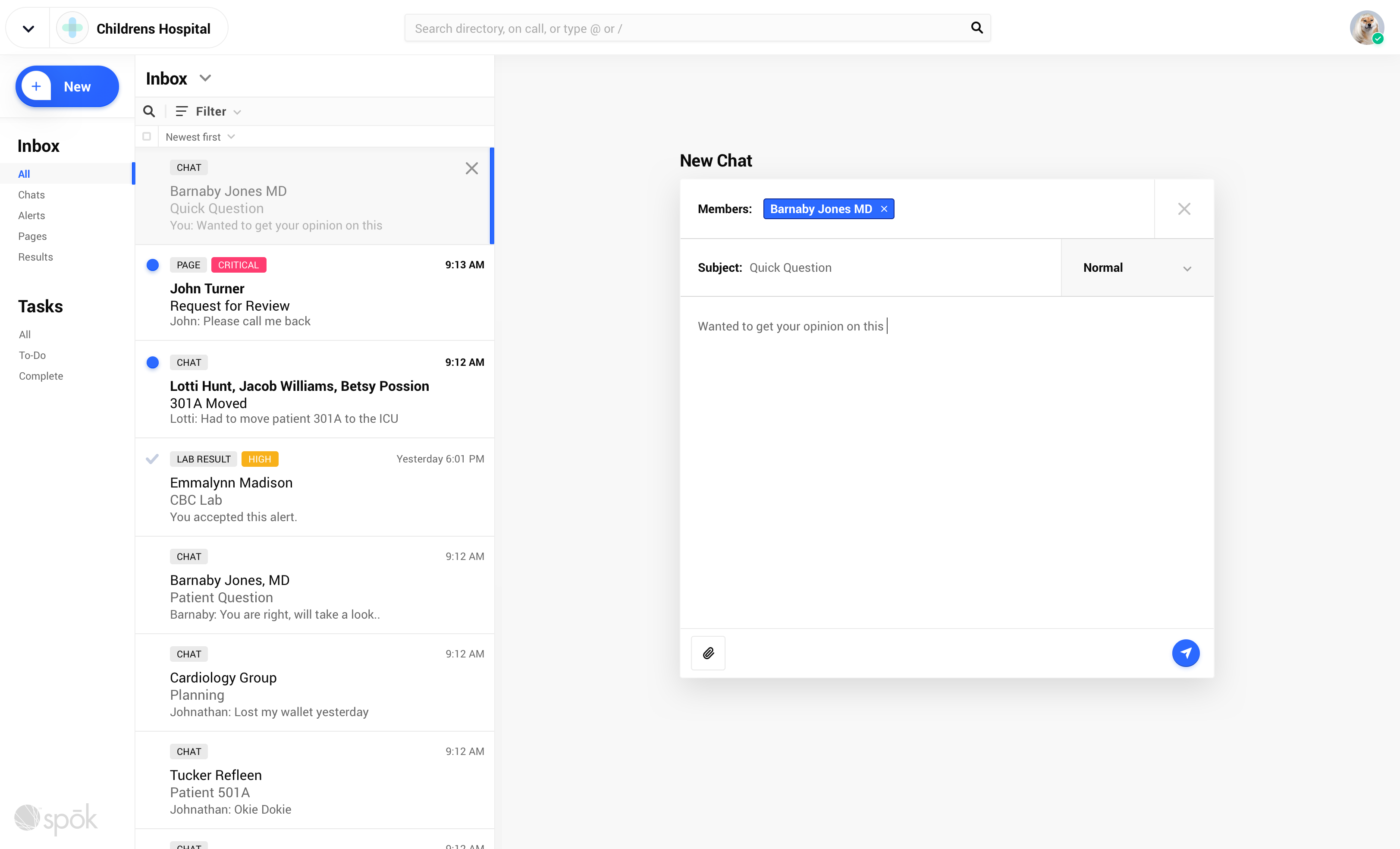Open the 301A Moved group chat
The width and height of the screenshot is (1400, 849).
[314, 389]
